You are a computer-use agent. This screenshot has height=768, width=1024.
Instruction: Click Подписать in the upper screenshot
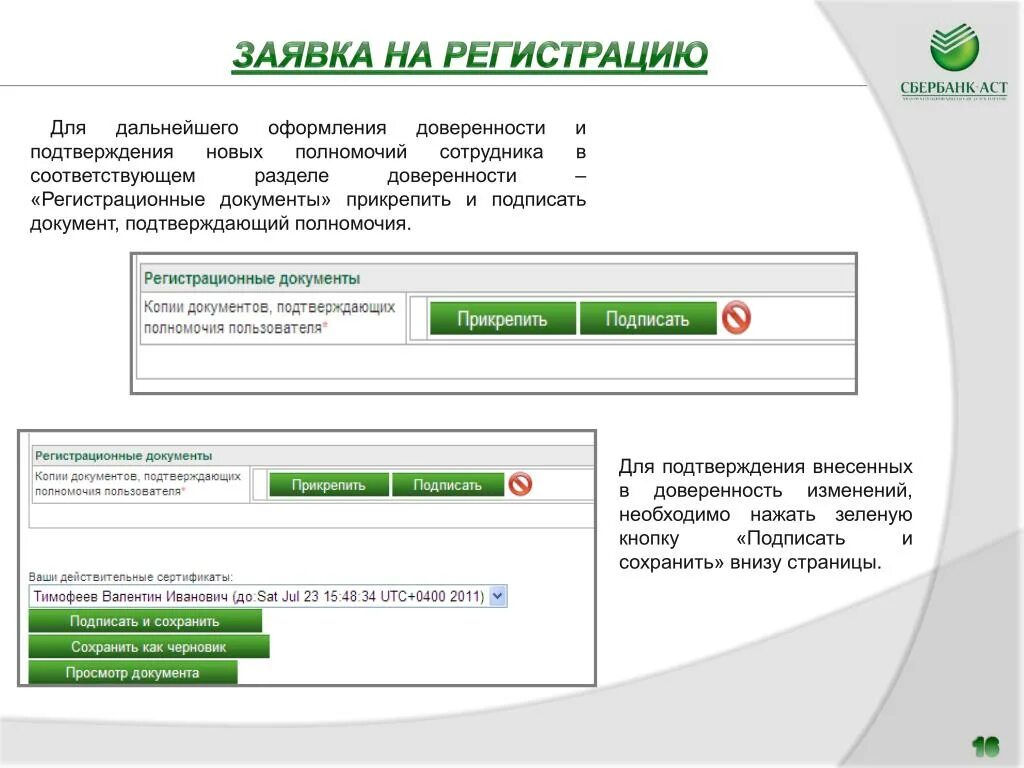[x=647, y=319]
